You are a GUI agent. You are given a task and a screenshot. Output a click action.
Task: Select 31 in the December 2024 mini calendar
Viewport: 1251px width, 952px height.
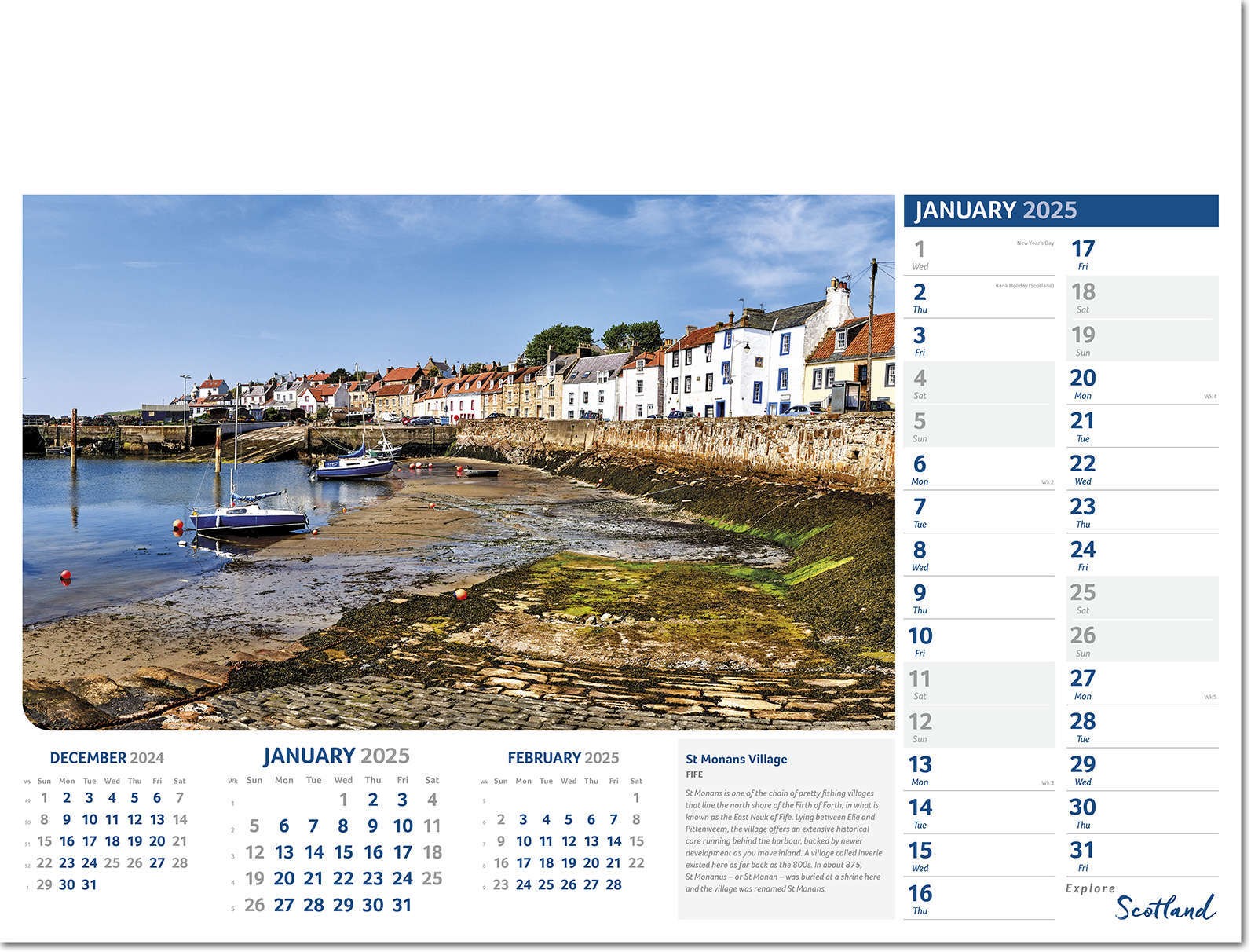click(90, 884)
